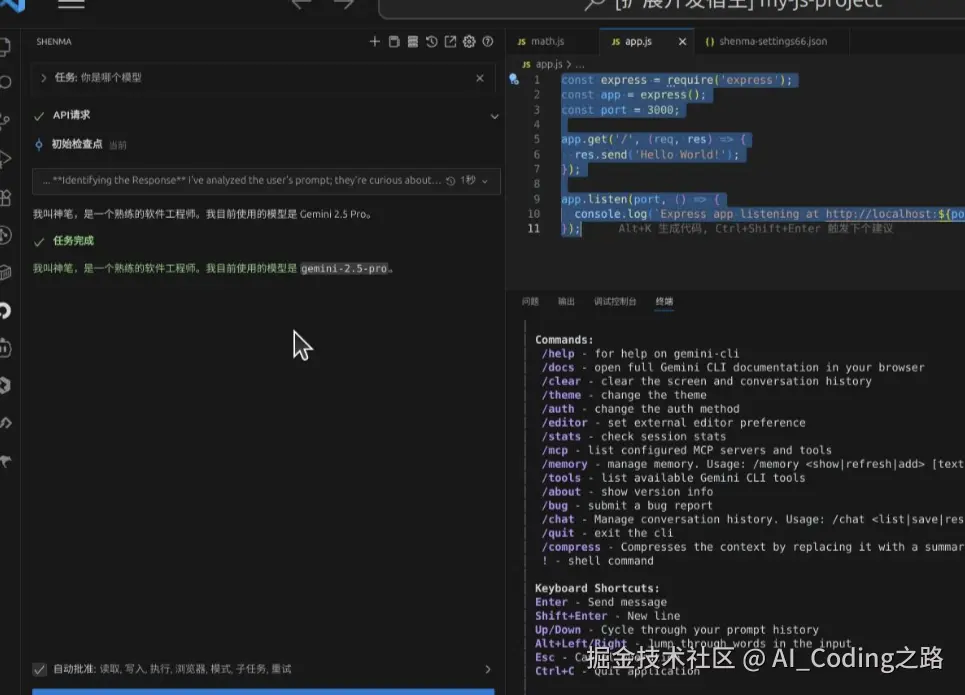This screenshot has height=695, width=965.
Task: Expand the API请求 dropdown arrow
Action: coord(494,116)
